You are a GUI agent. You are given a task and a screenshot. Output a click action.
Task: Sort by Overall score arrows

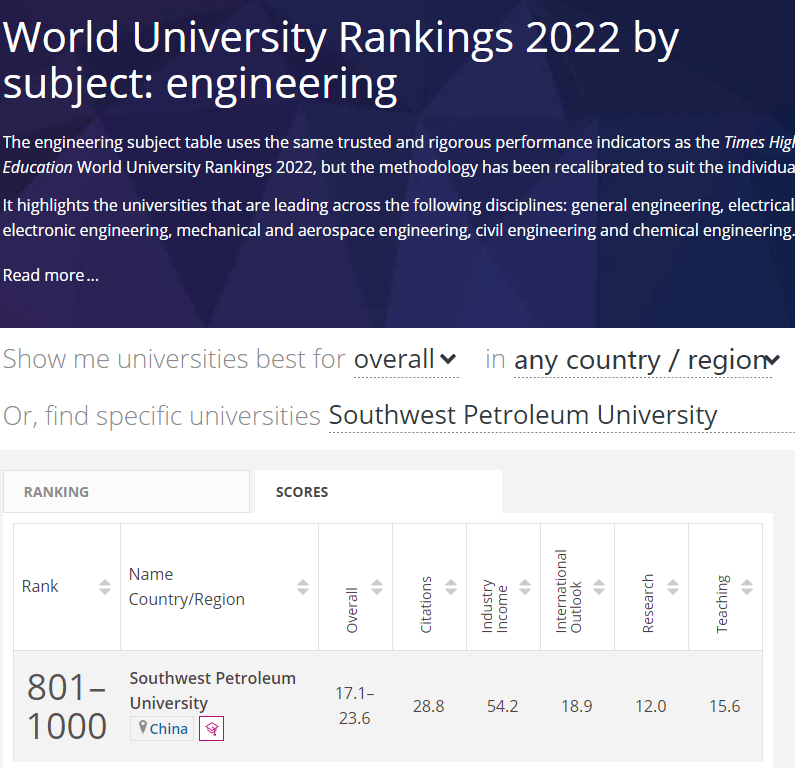click(x=377, y=587)
